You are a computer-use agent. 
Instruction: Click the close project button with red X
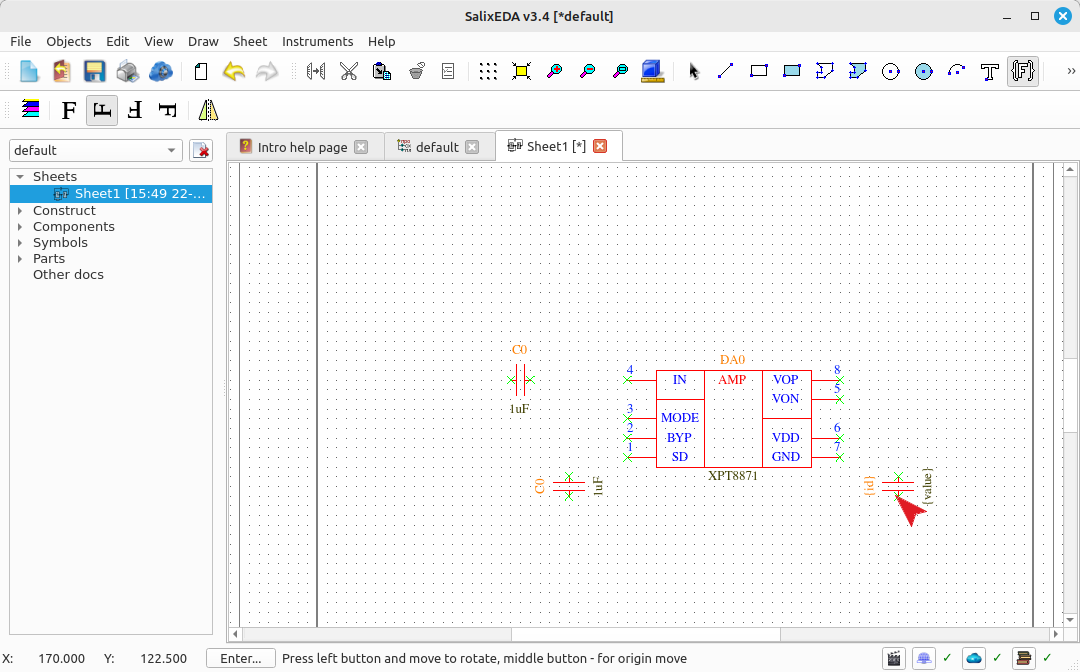[201, 150]
